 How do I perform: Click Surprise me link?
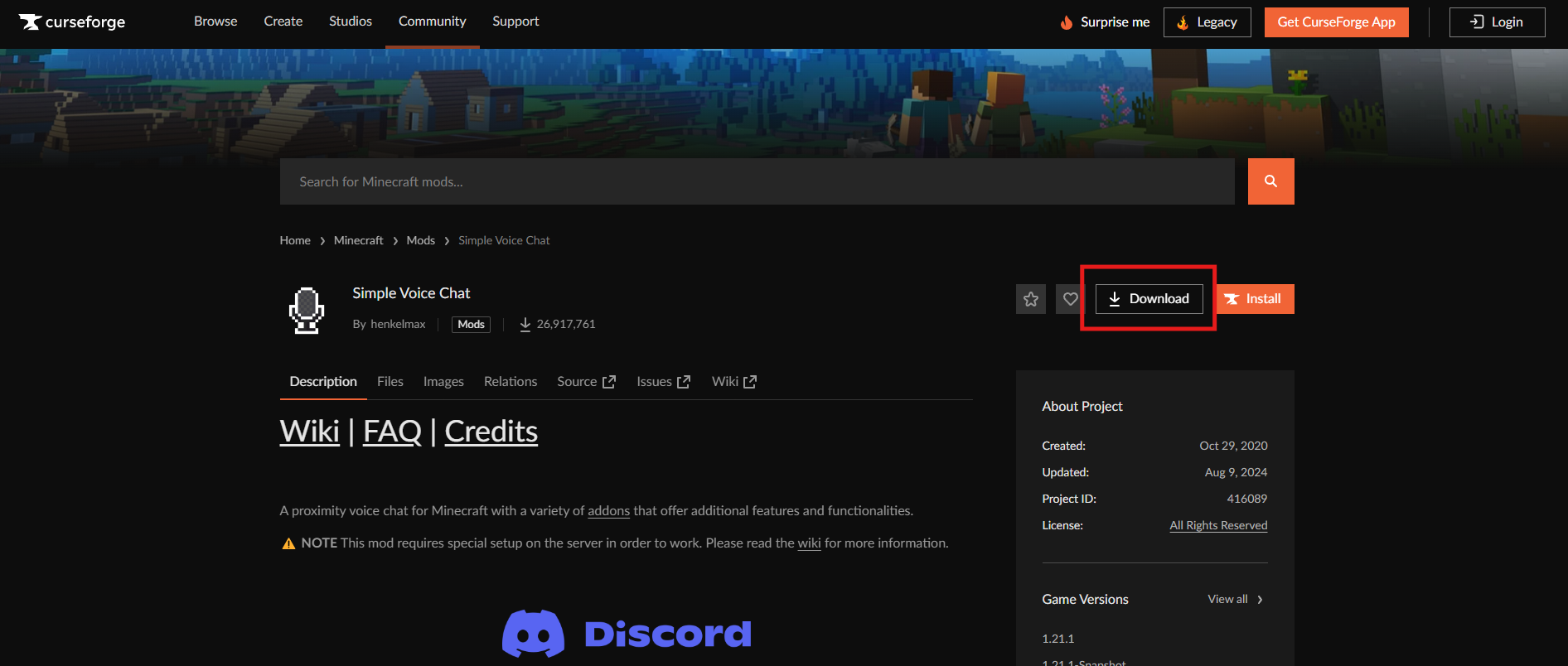coord(1115,22)
